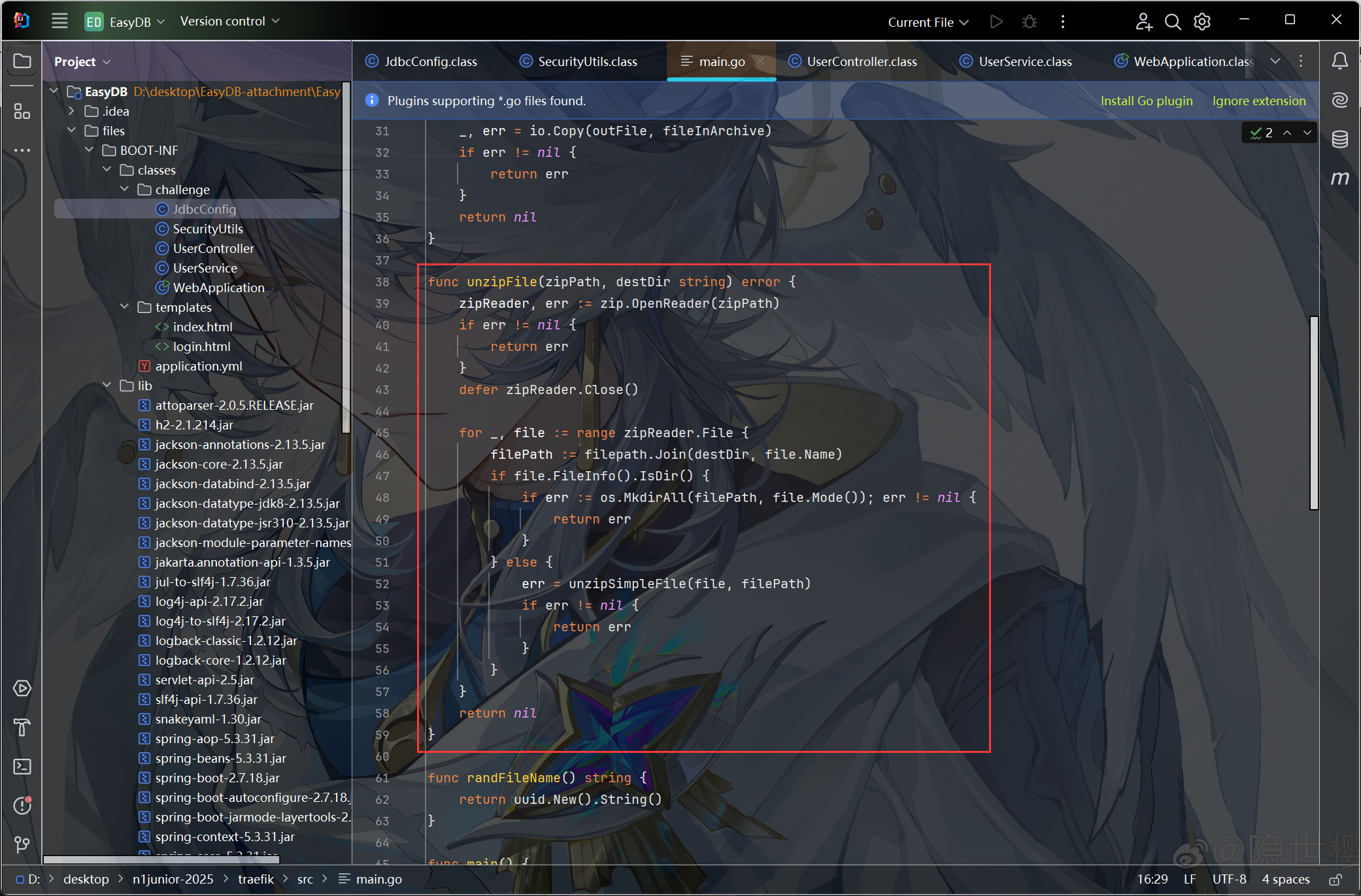Go to previous highlighted problem arrow
The image size is (1361, 896).
[x=1287, y=133]
